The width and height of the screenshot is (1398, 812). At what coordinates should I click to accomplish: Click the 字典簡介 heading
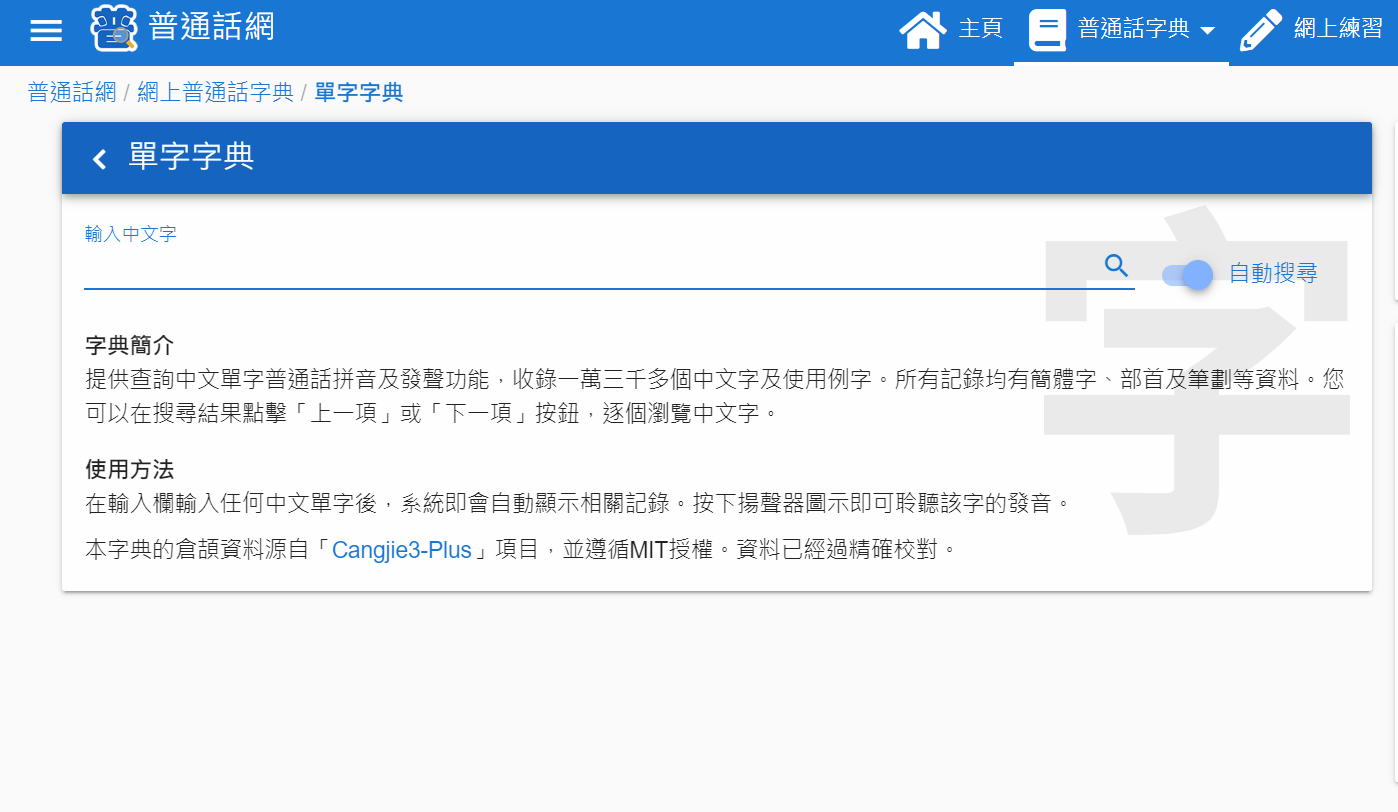click(130, 346)
